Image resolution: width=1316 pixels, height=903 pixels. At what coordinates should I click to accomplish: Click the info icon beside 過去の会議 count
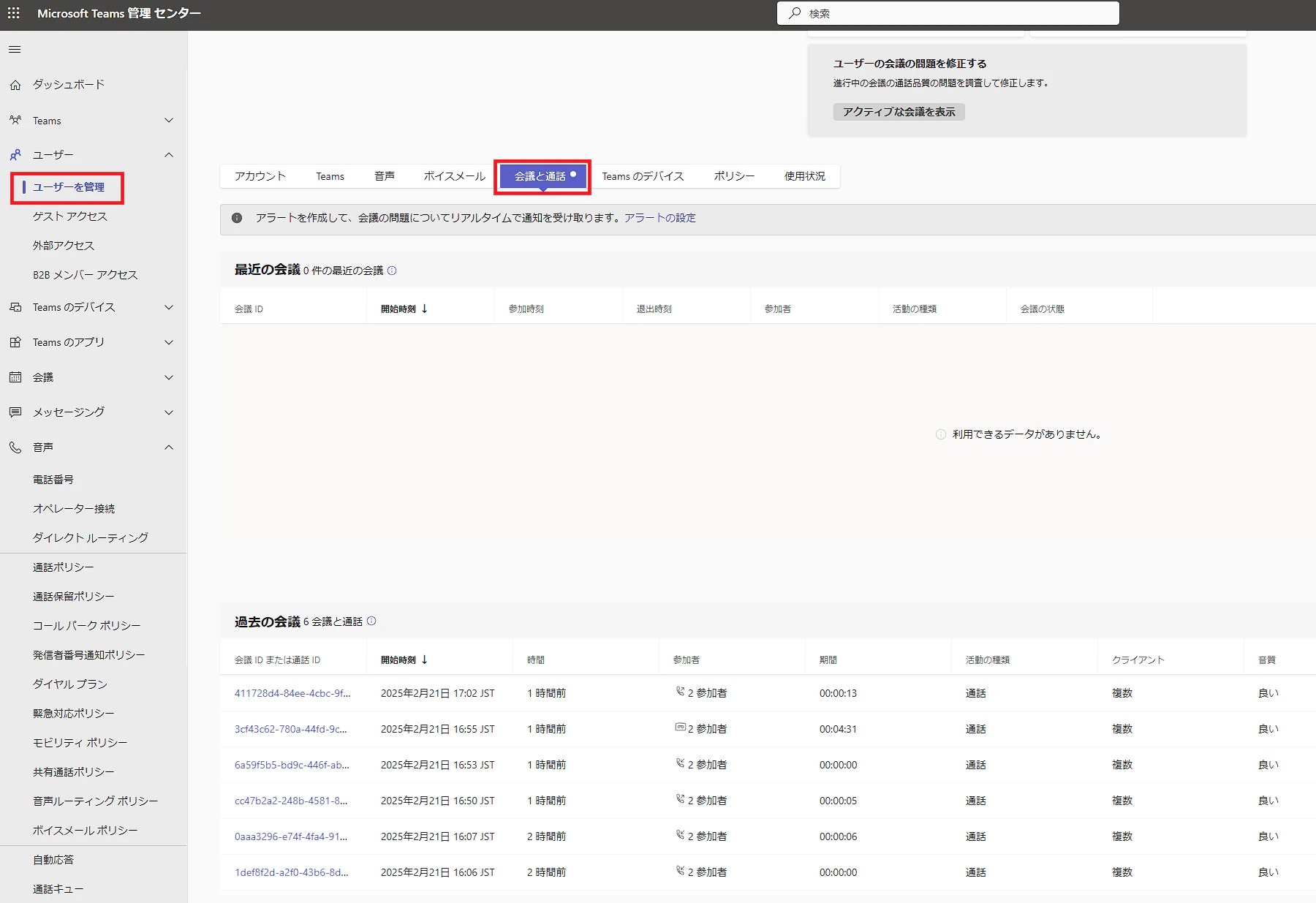click(x=371, y=621)
